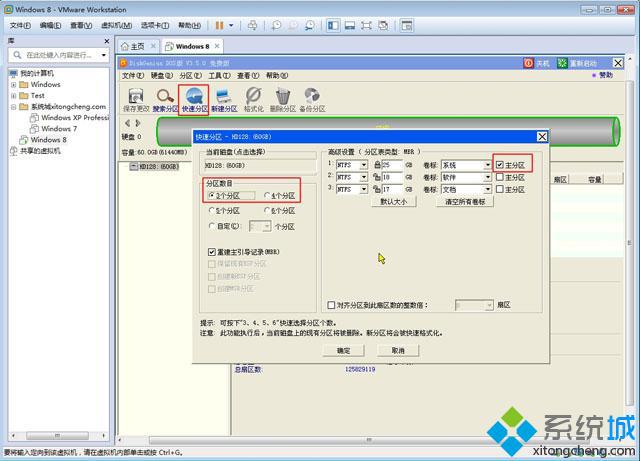Image resolution: width=640 pixels, height=461 pixels.
Task: Open file system dropdown for partition 3
Action: [x=363, y=190]
